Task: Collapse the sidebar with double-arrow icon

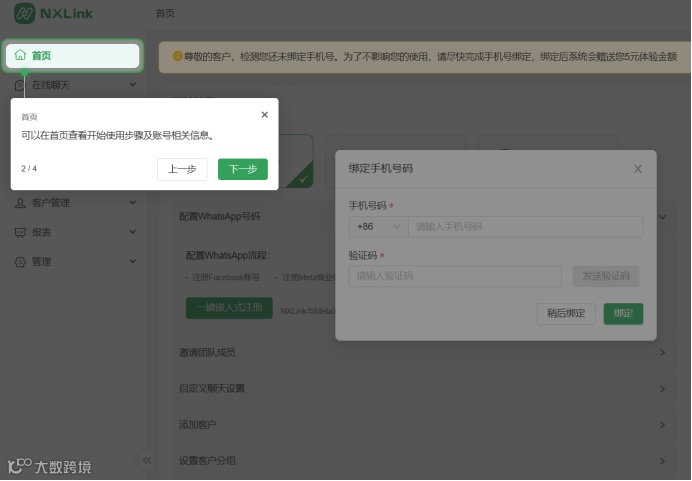Action: pos(147,460)
